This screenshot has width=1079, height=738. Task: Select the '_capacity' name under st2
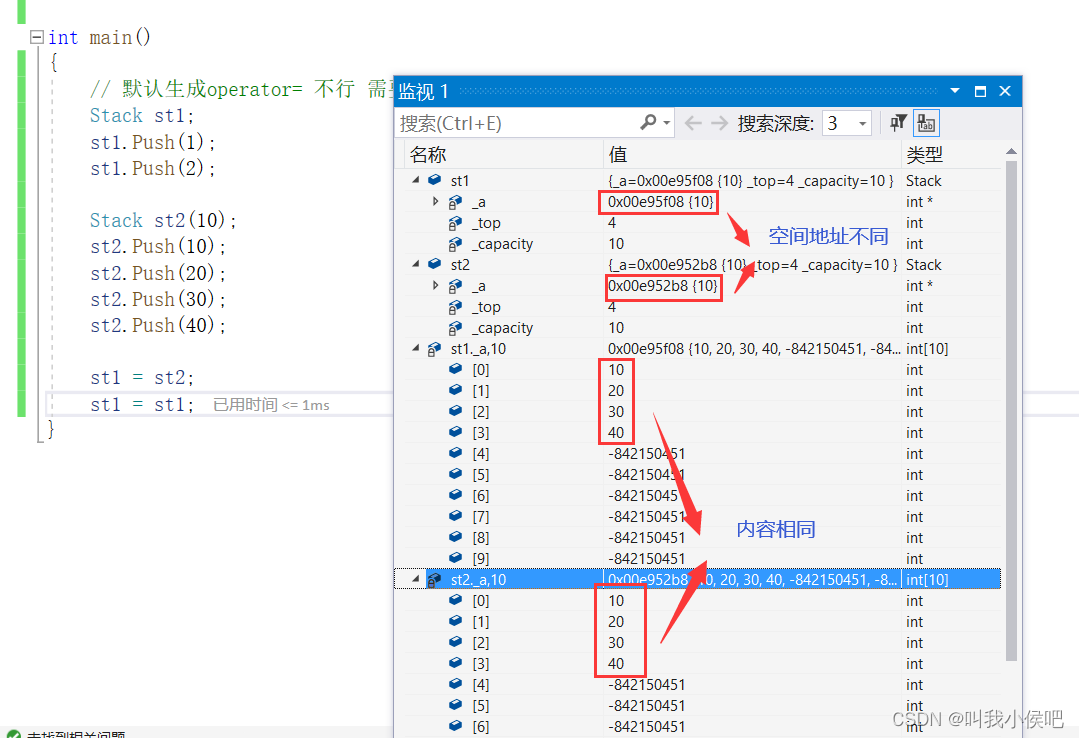[502, 328]
